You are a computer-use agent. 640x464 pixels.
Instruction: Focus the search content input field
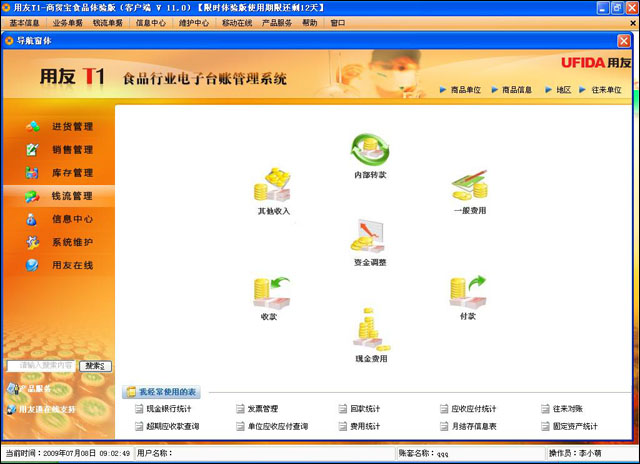[x=42, y=366]
